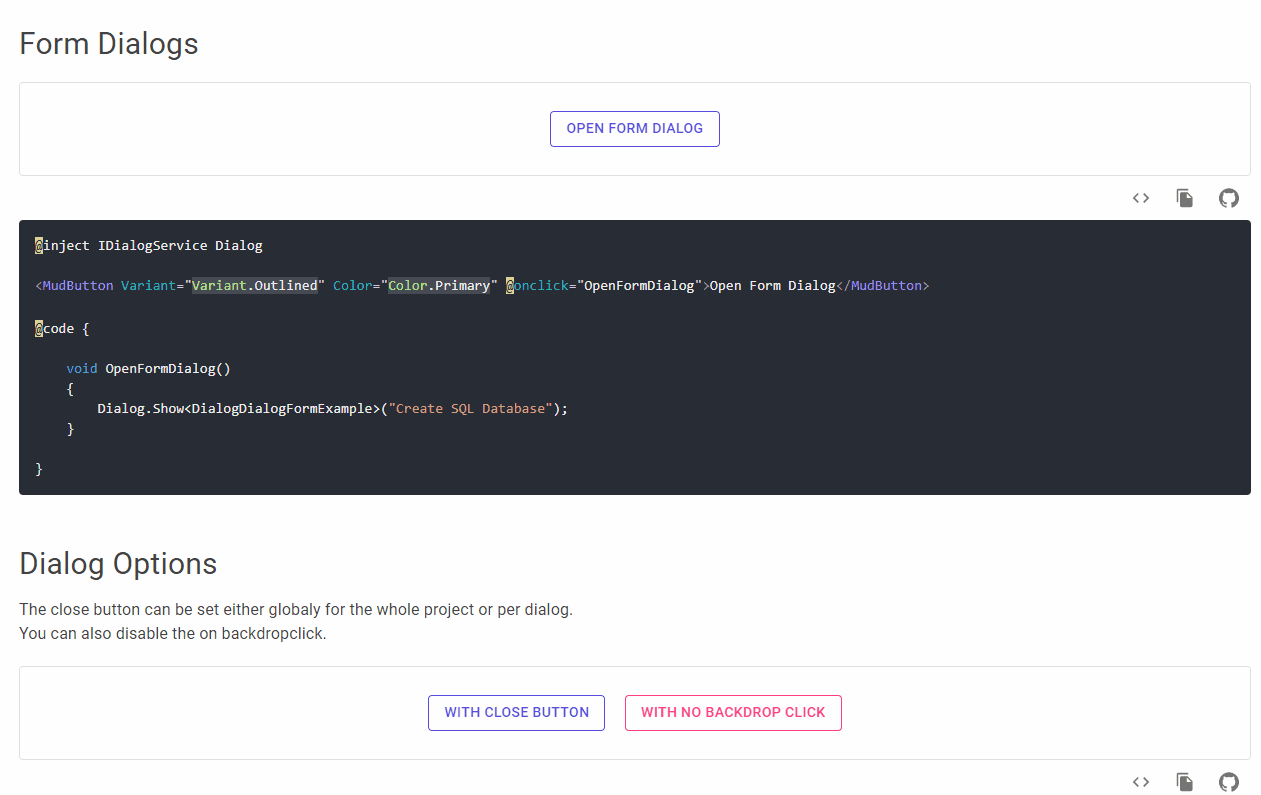
Task: Click the WITH CLOSE BUTTON button
Action: click(x=516, y=712)
